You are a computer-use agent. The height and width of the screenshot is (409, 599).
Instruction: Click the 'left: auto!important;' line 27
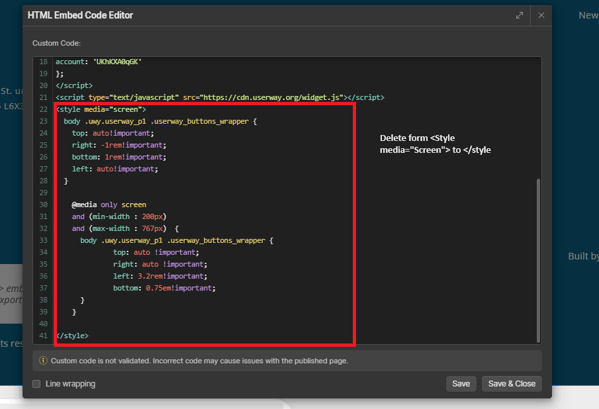[x=115, y=169]
